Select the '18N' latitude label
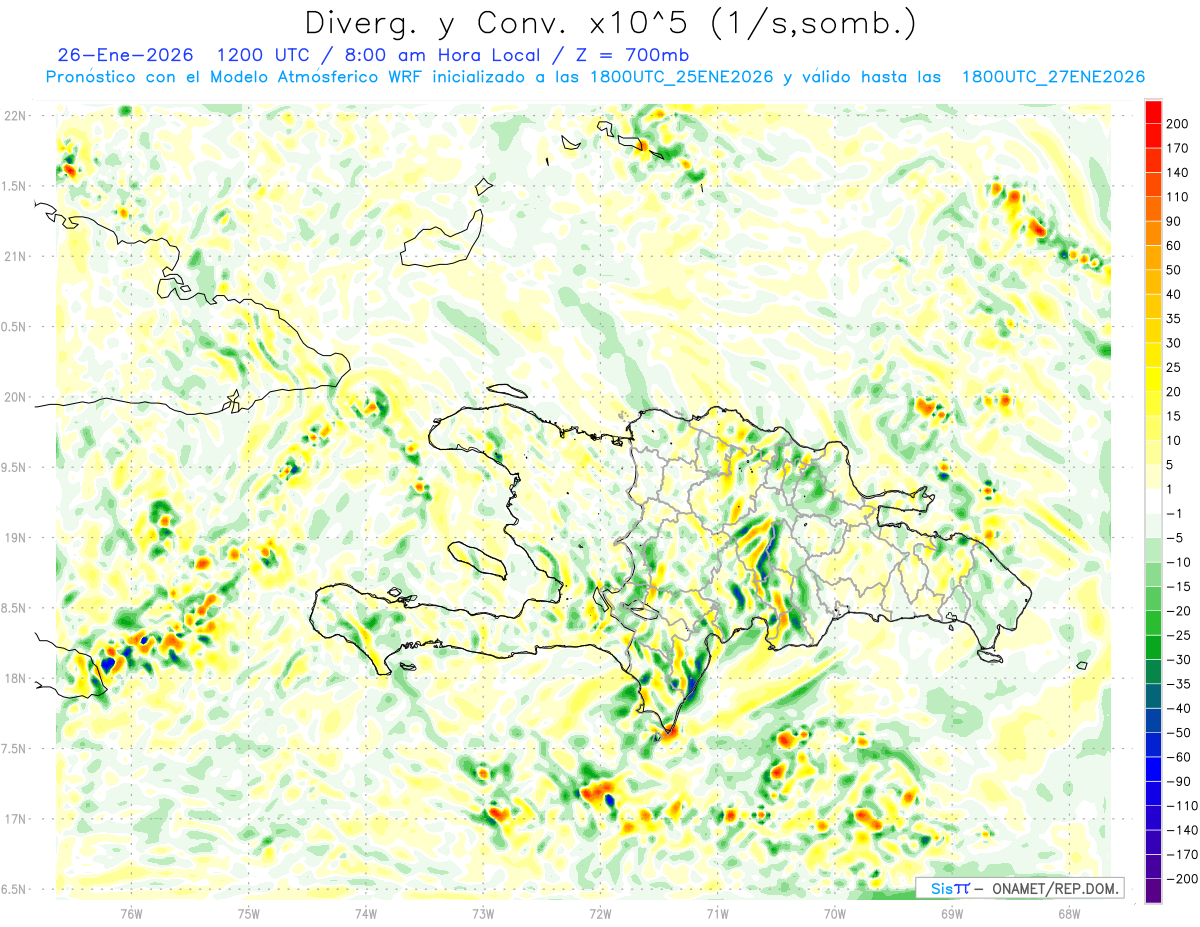The width and height of the screenshot is (1200, 927). click(14, 679)
